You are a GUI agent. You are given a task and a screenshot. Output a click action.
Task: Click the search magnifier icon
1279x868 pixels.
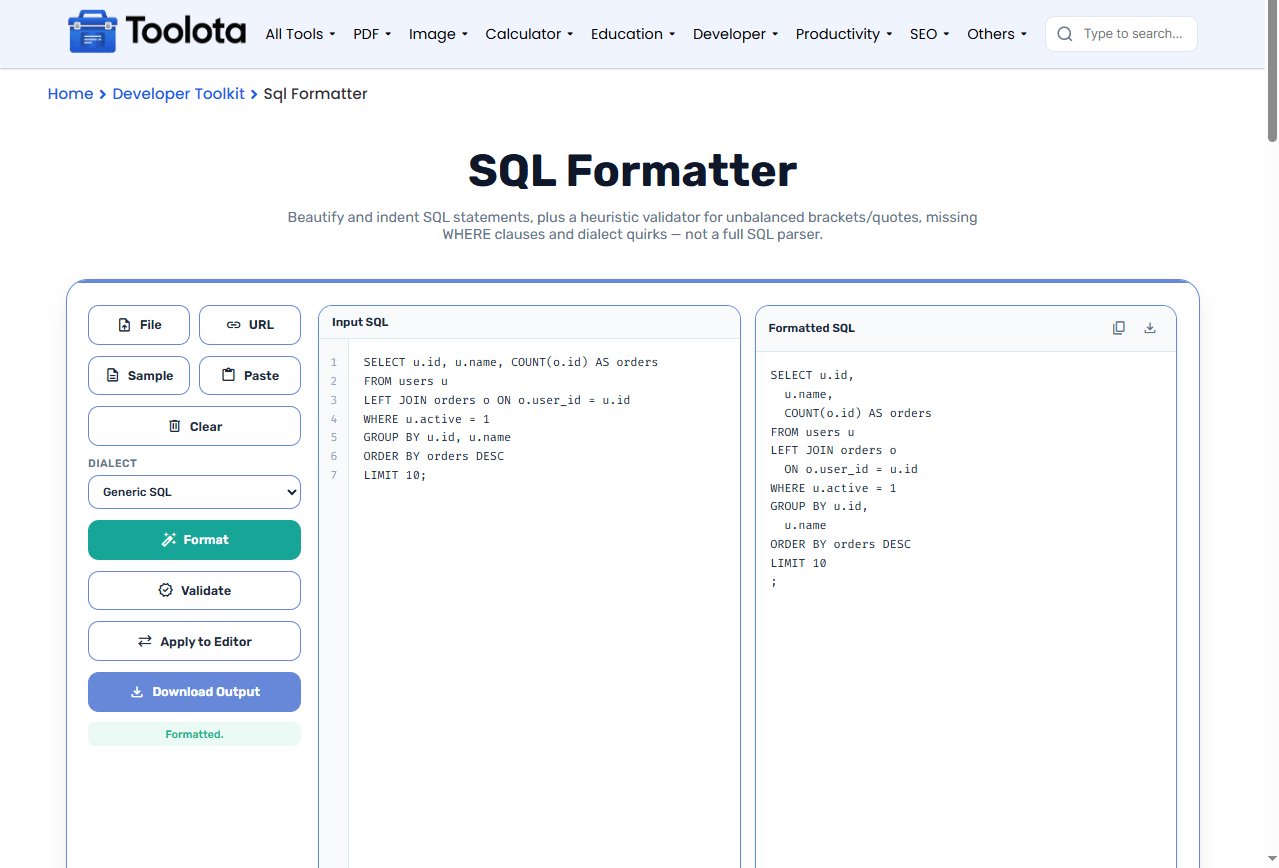click(x=1065, y=34)
